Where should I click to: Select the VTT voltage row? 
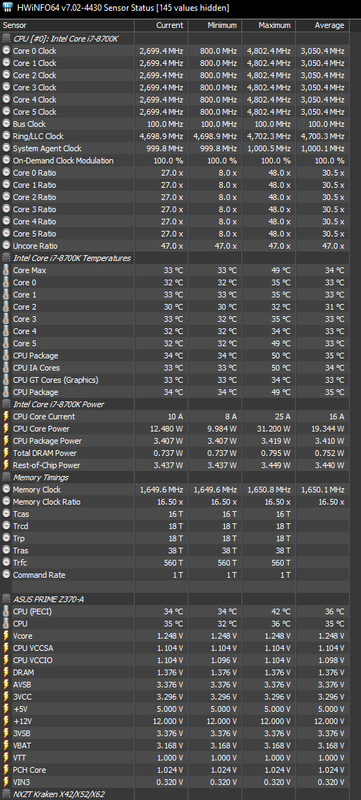click(x=174, y=758)
